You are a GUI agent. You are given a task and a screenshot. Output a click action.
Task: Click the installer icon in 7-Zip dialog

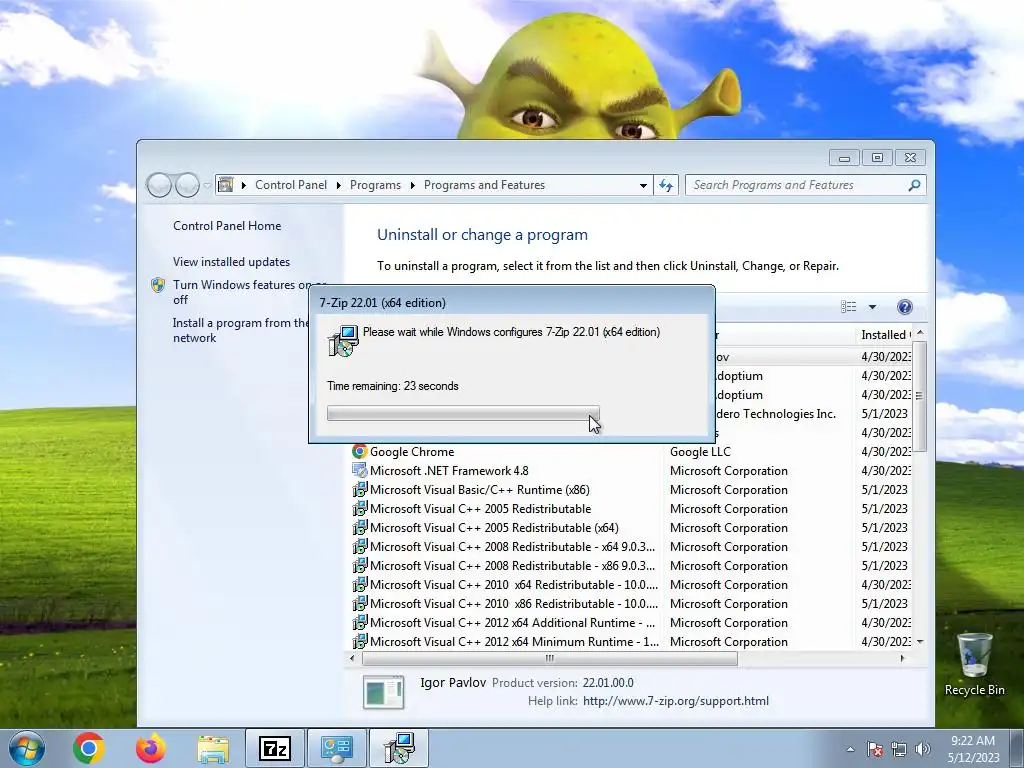pyautogui.click(x=343, y=341)
